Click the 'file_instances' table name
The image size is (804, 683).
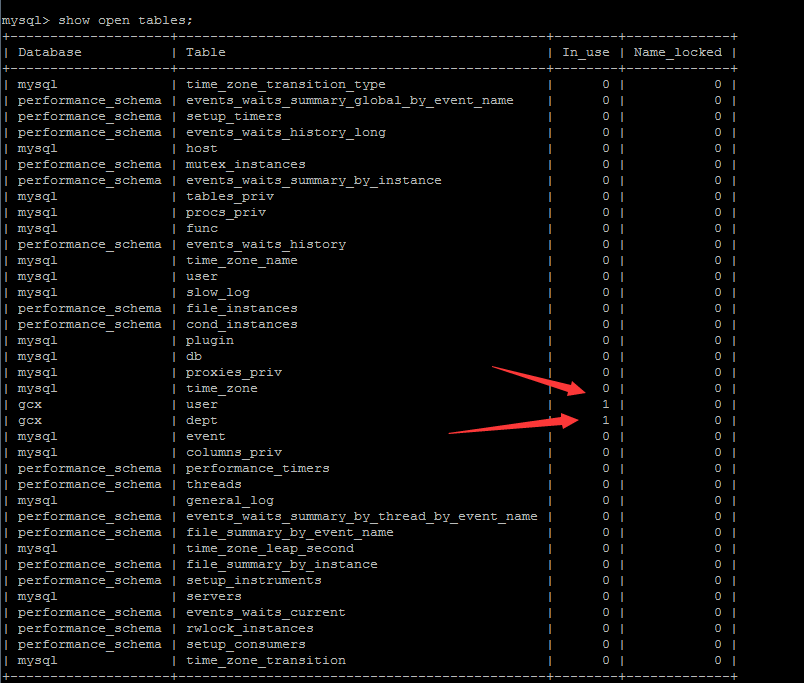242,308
